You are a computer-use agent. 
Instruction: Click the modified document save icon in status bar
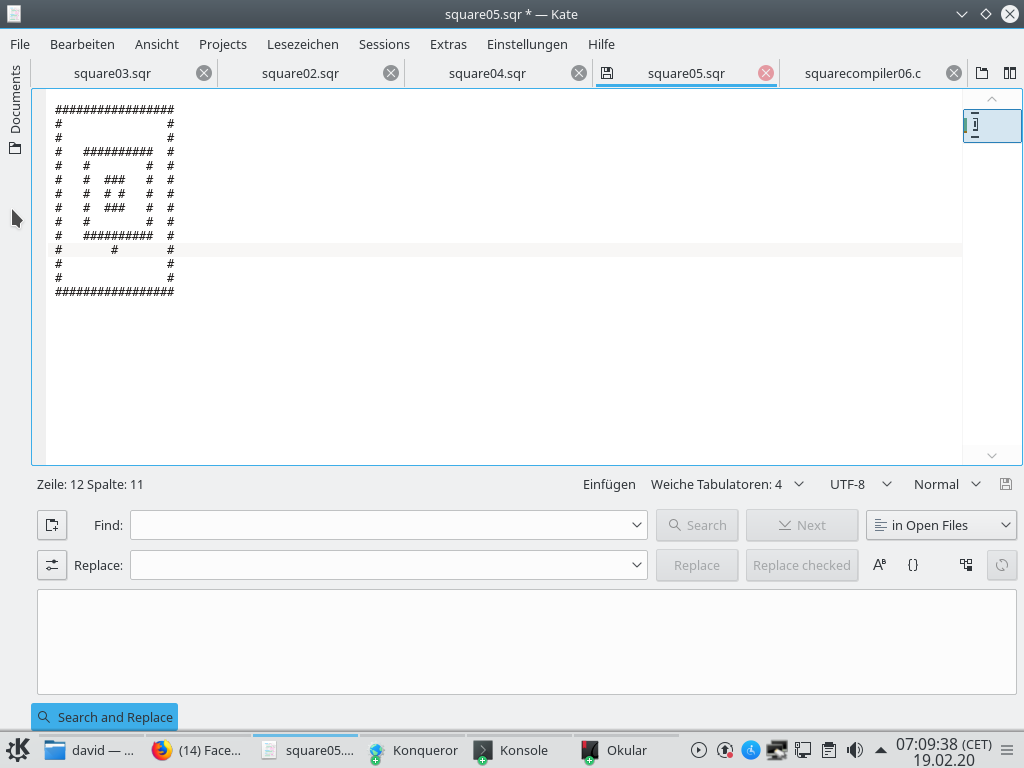click(x=1006, y=484)
